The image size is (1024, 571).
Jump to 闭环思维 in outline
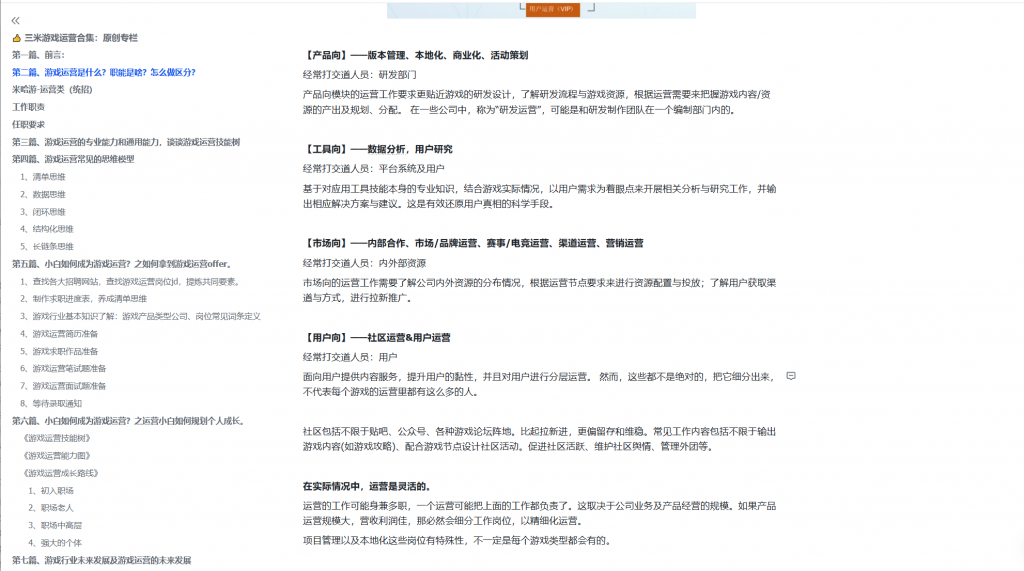pos(49,211)
